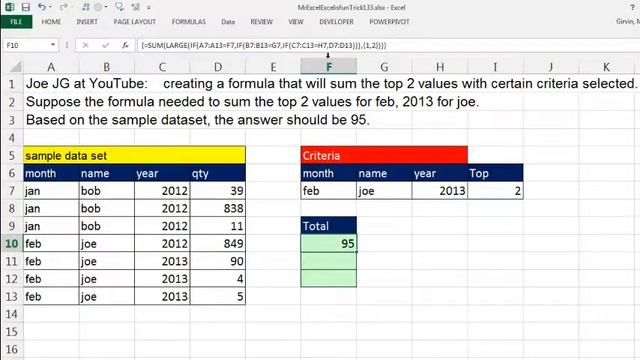This screenshot has width=640, height=360.
Task: Click criteria year cell 2013
Action: click(x=440, y=191)
